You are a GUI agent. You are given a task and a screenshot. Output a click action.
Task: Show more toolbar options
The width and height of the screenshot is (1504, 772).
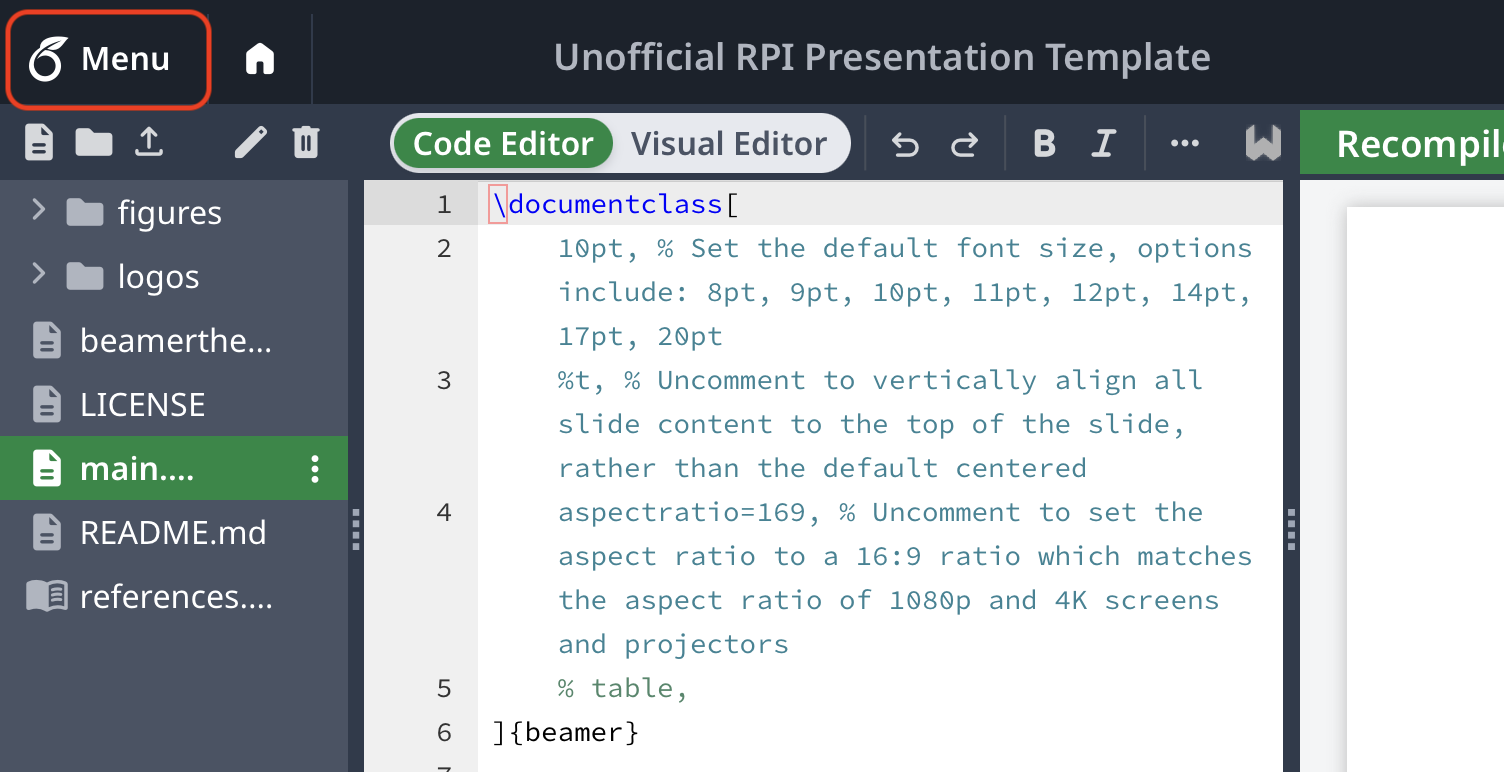pos(1184,144)
